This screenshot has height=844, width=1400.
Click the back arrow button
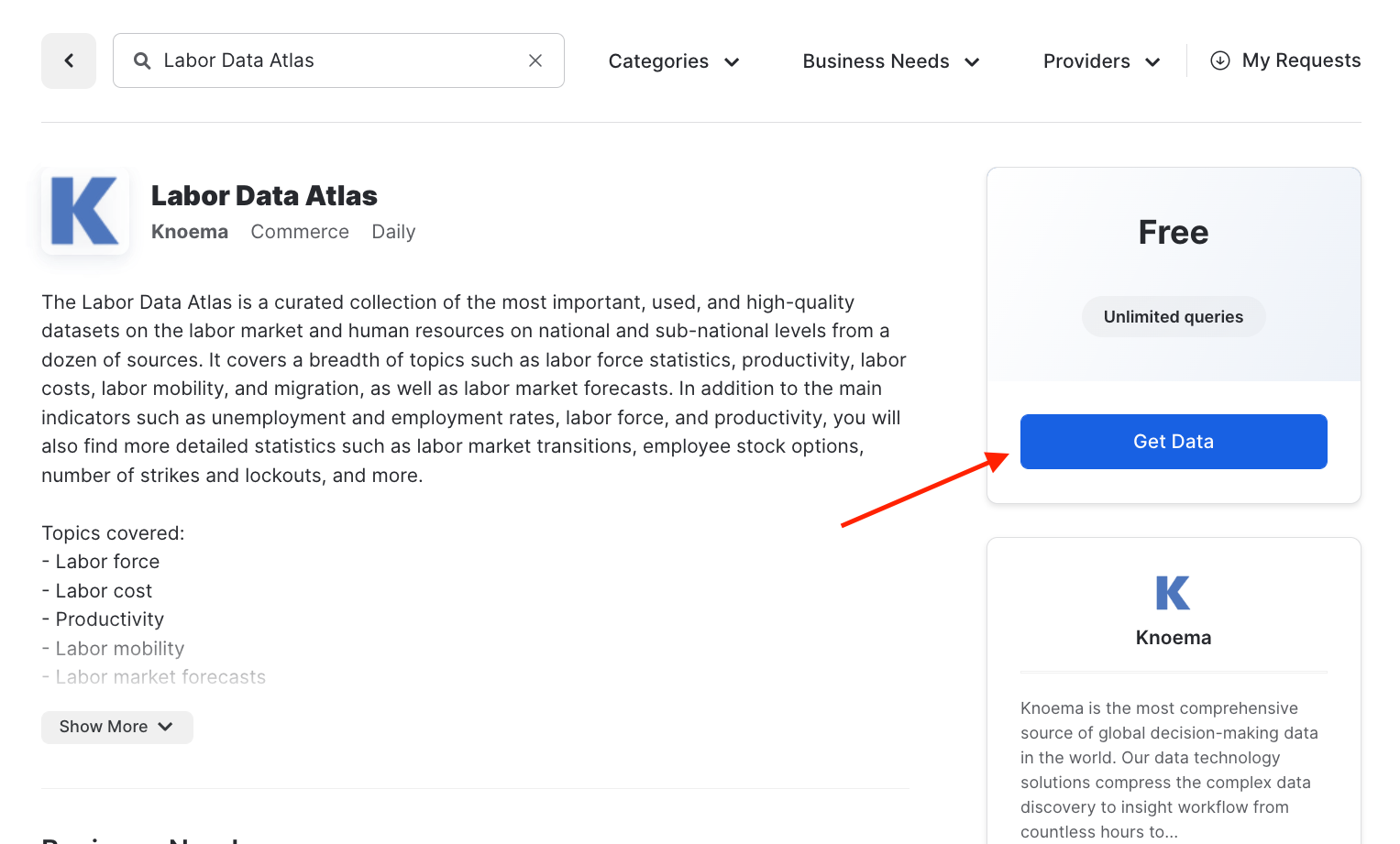point(69,61)
